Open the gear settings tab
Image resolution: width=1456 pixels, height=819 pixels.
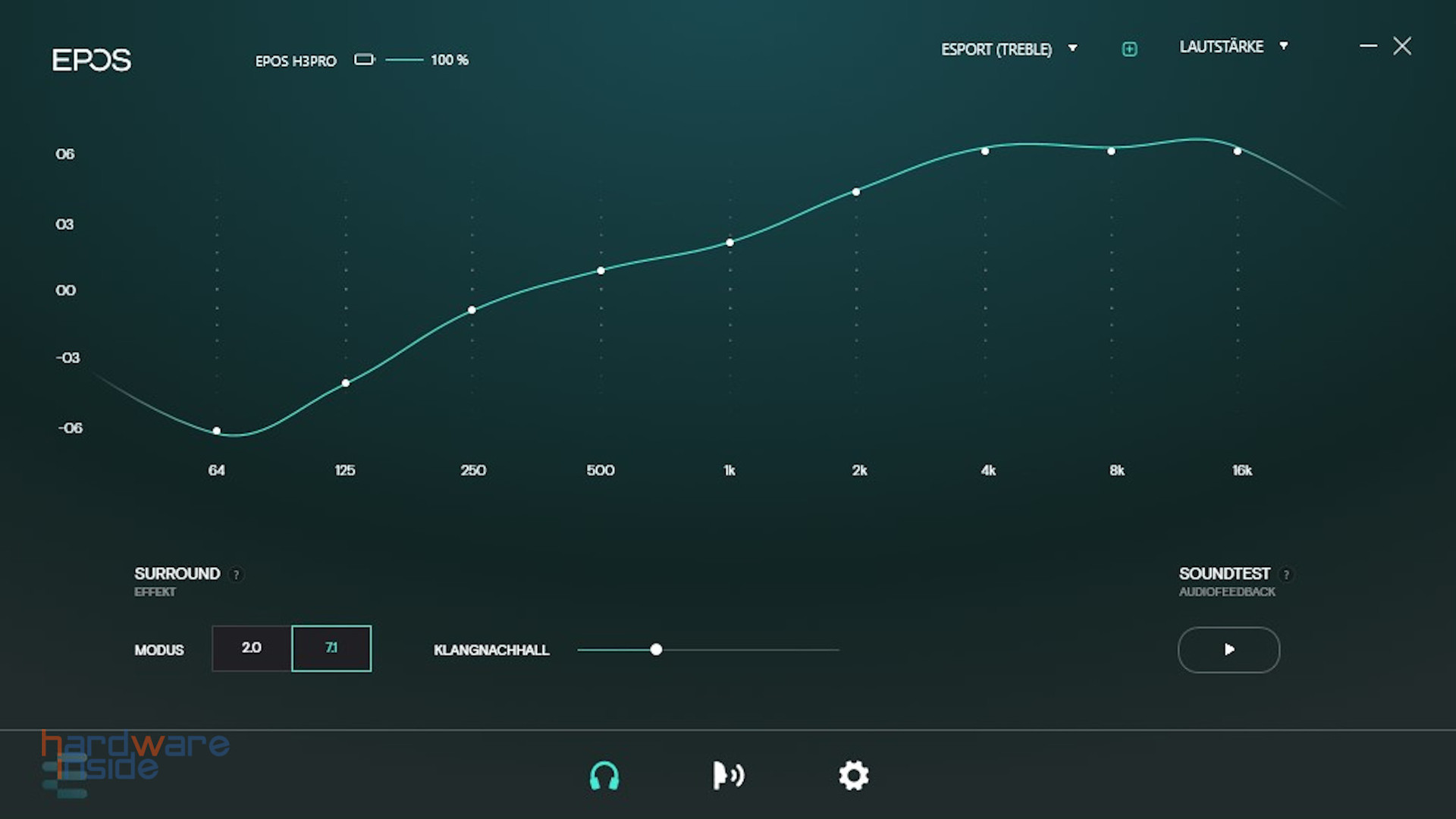(x=853, y=776)
